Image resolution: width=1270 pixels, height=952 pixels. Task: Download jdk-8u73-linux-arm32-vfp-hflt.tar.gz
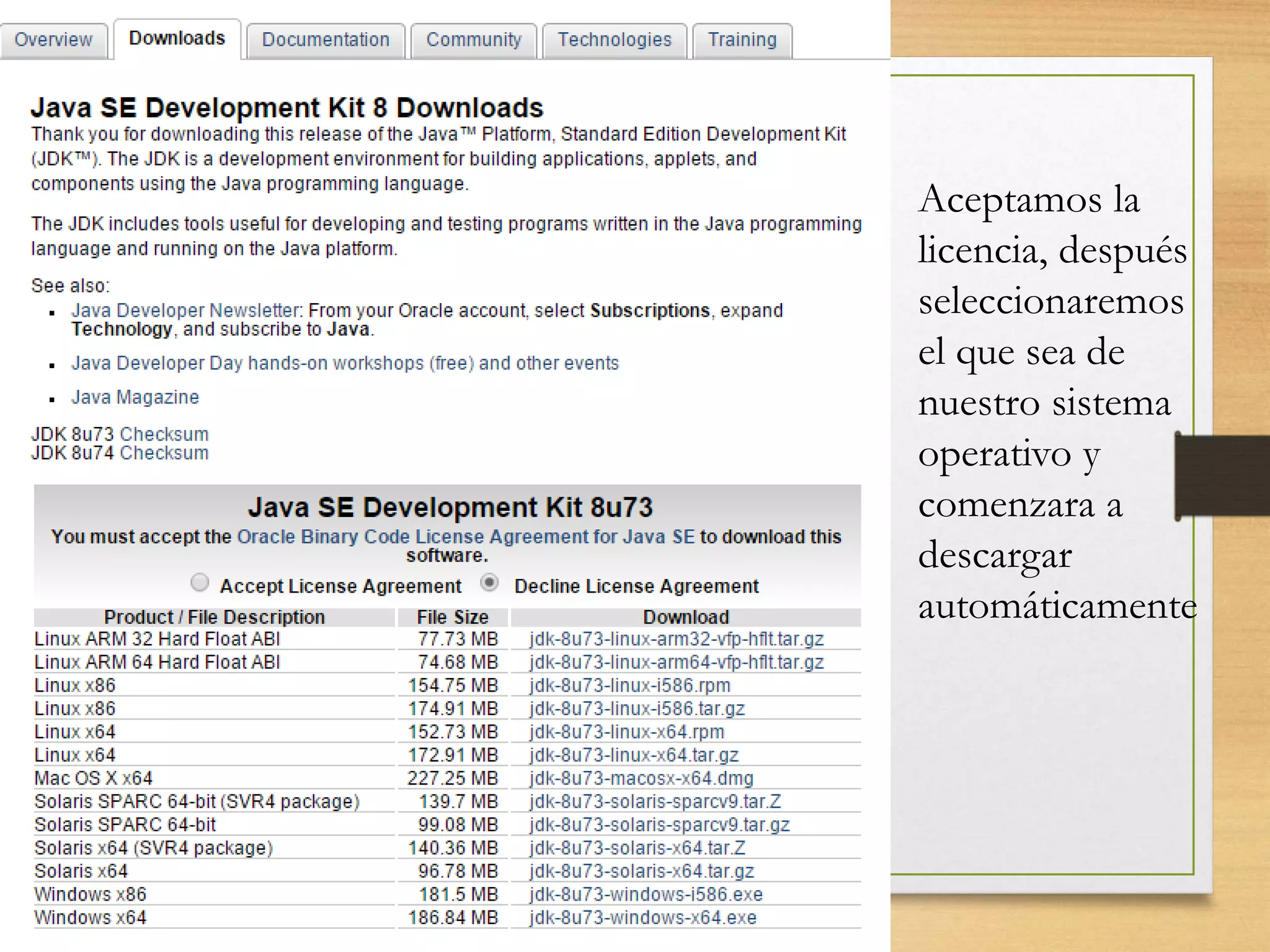coord(677,639)
